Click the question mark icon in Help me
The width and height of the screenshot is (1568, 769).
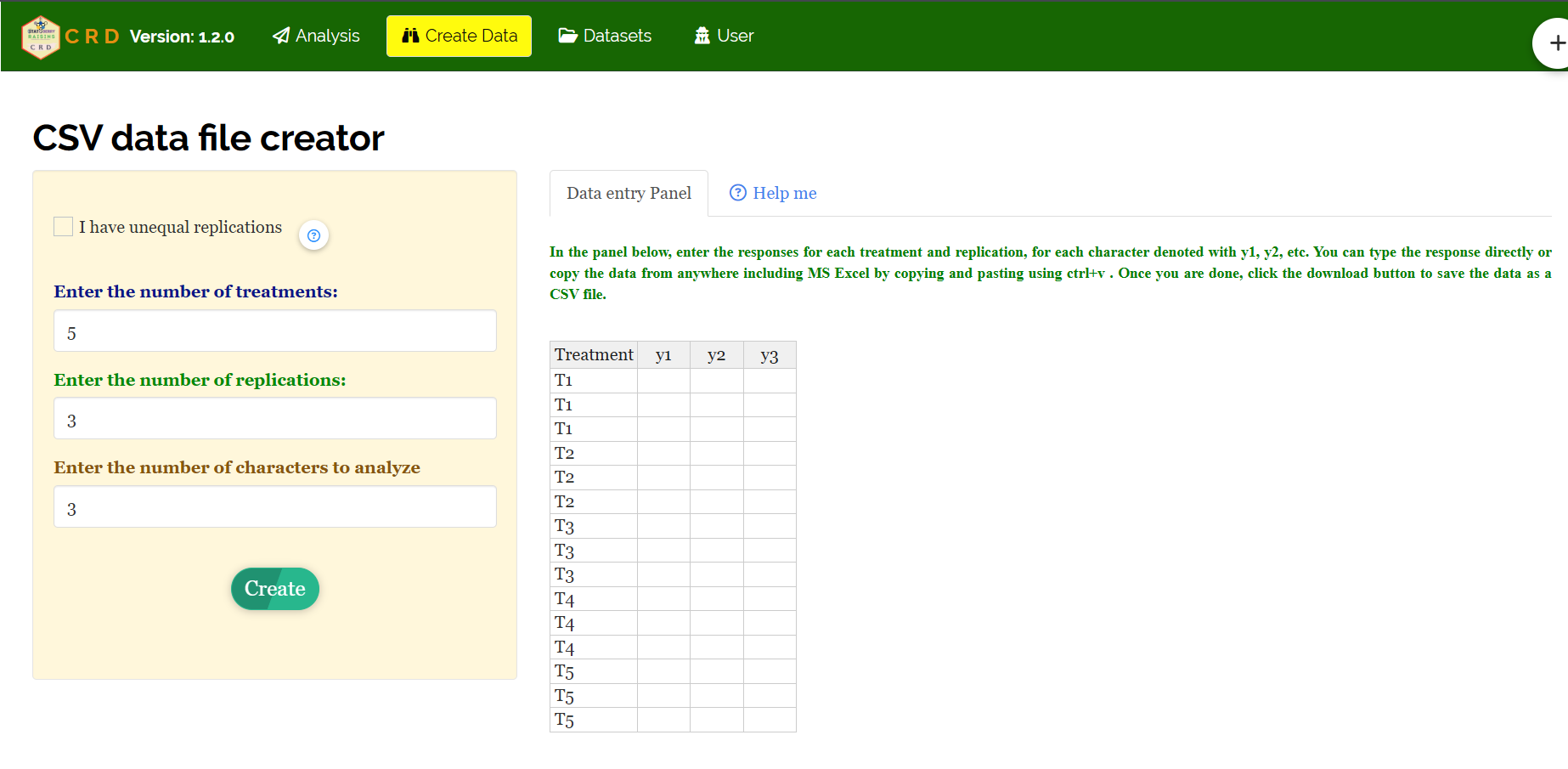pos(737,193)
